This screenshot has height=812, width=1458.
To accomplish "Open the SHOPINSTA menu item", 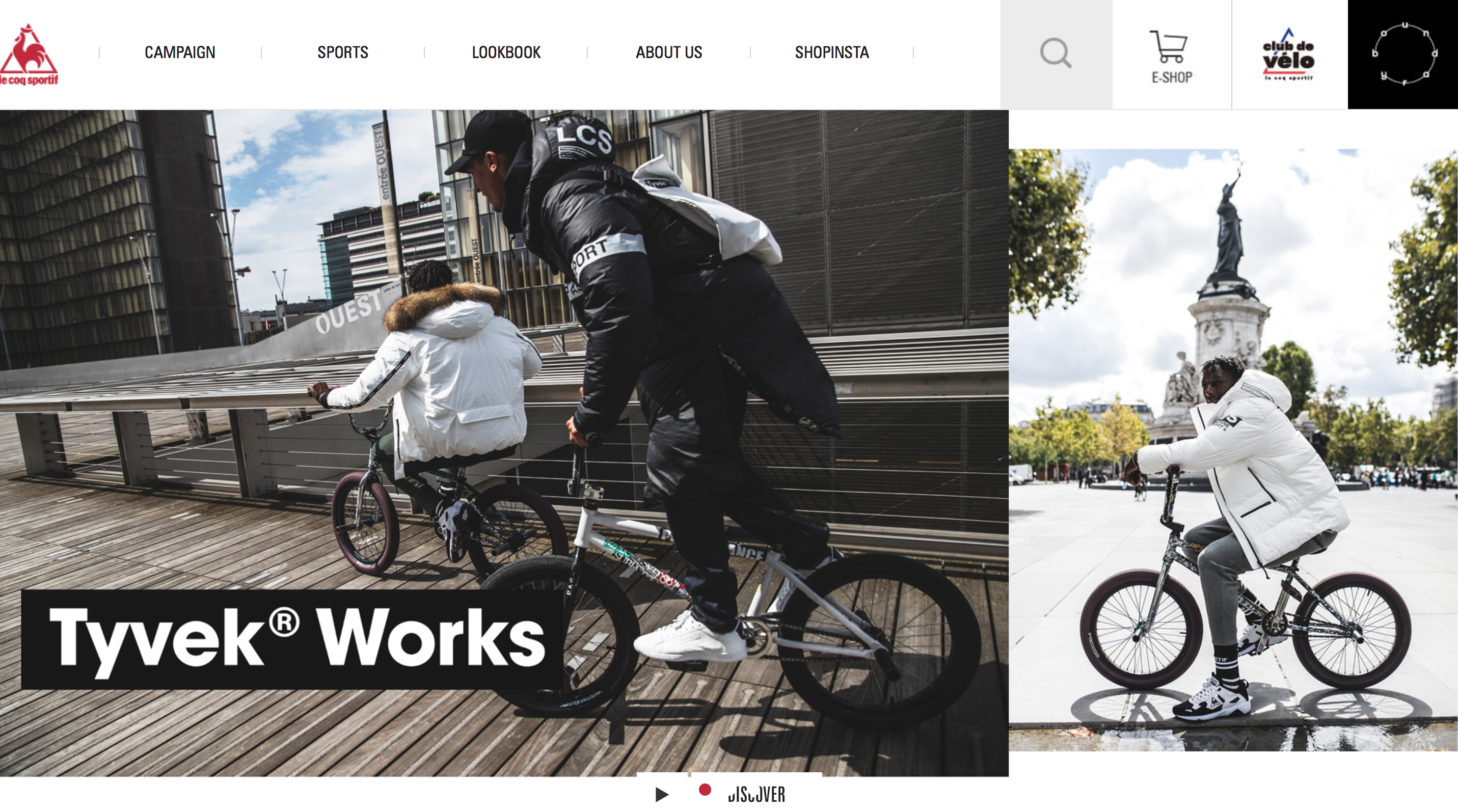I will click(832, 52).
